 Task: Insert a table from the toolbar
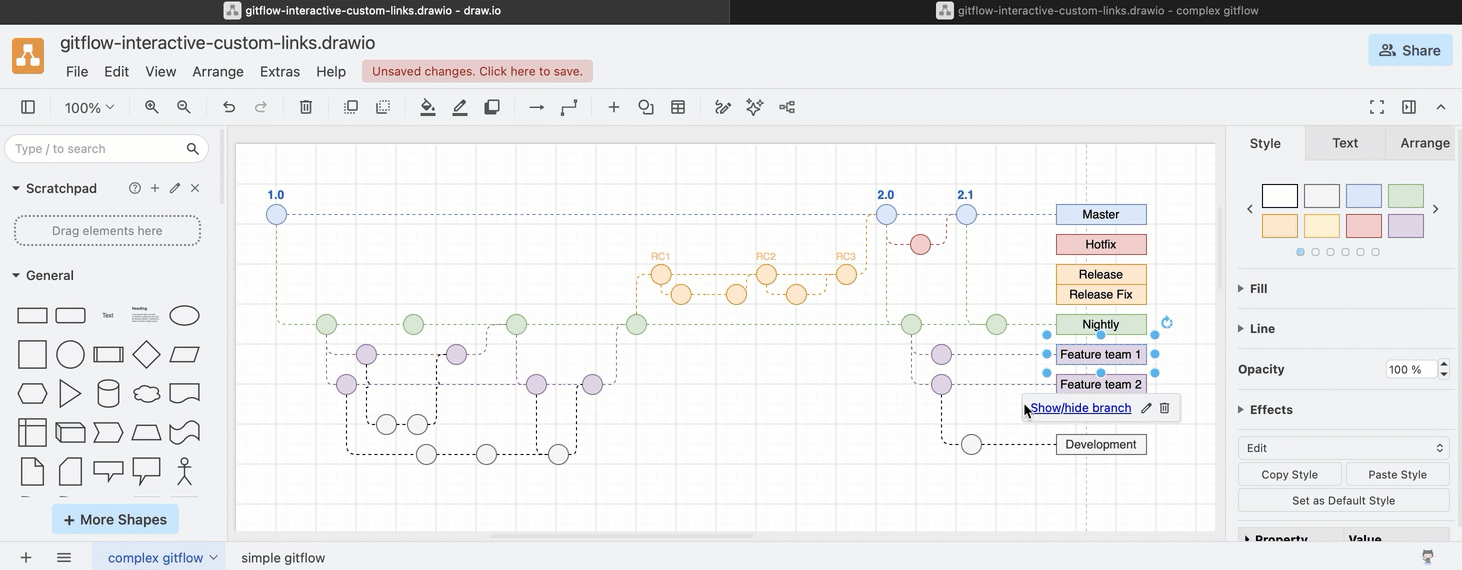click(x=678, y=107)
